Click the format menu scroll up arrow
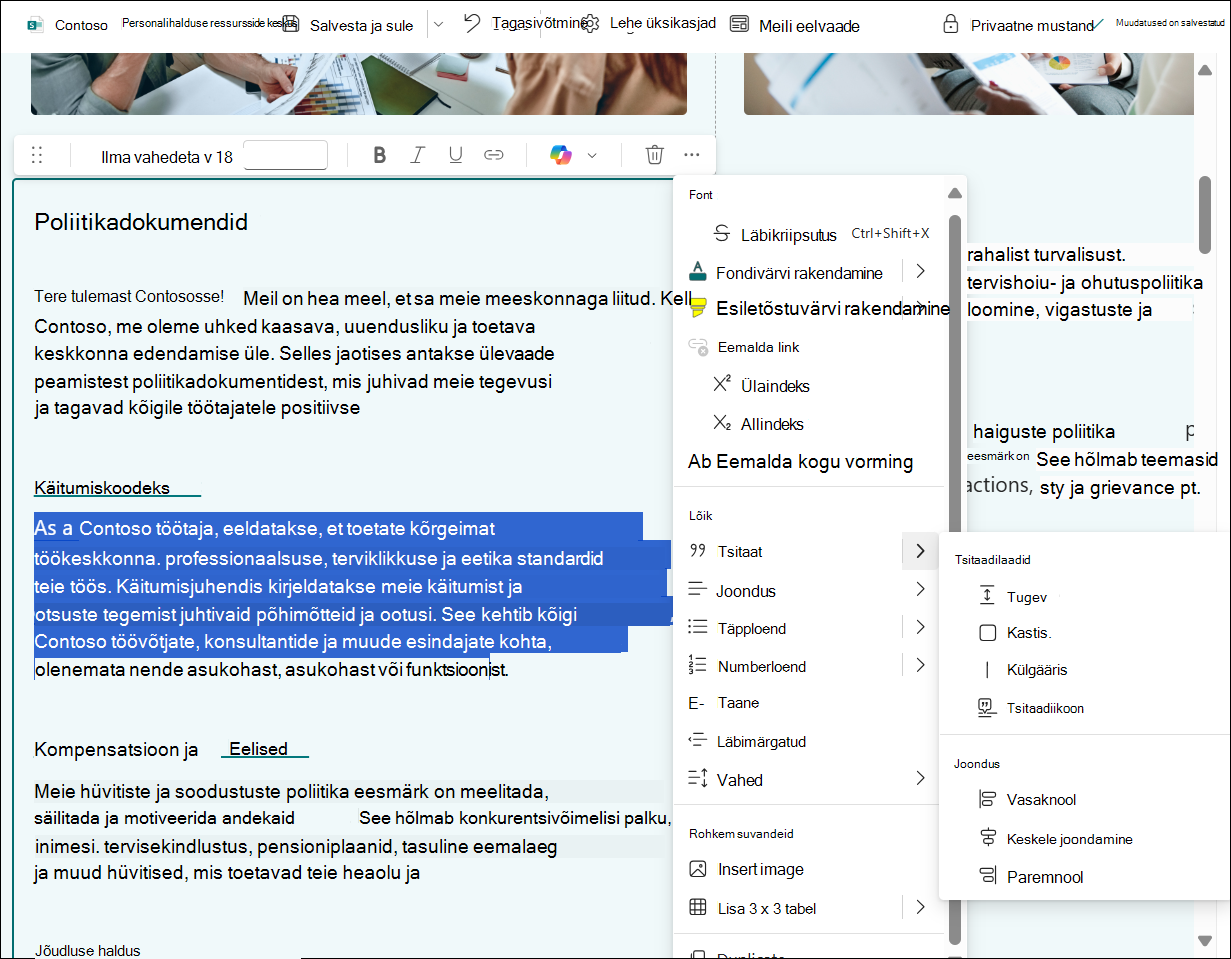The image size is (1231, 959). pyautogui.click(x=955, y=193)
